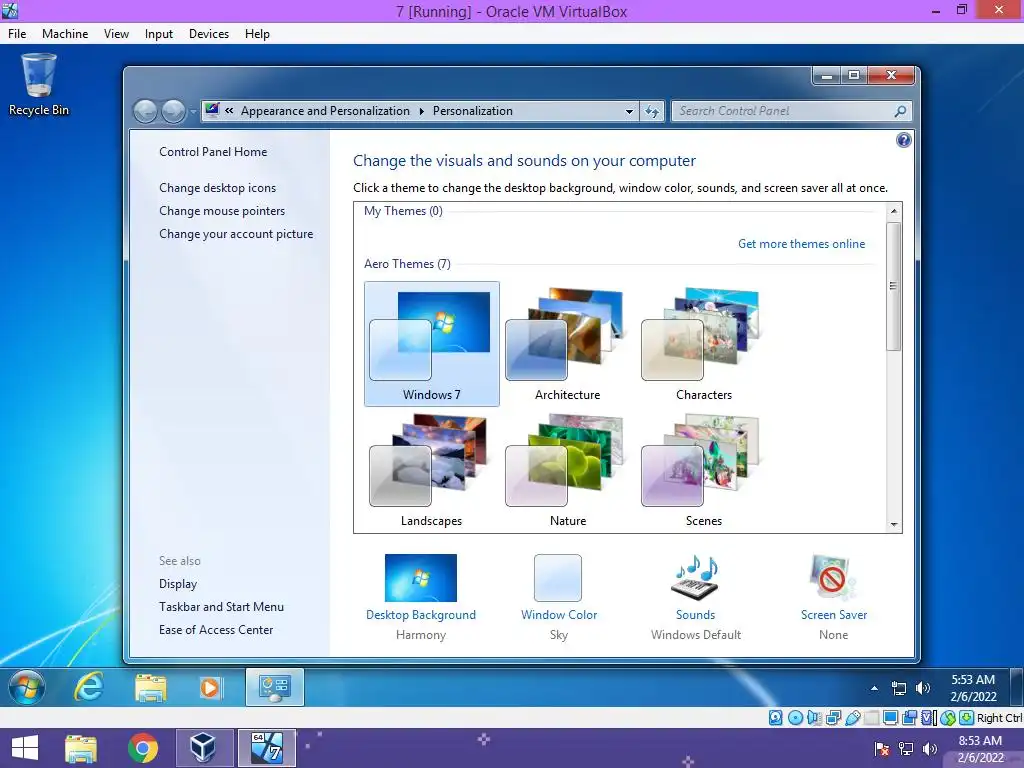Click the host taskbar running VM 7 icon
This screenshot has width=1024, height=768.
point(267,748)
